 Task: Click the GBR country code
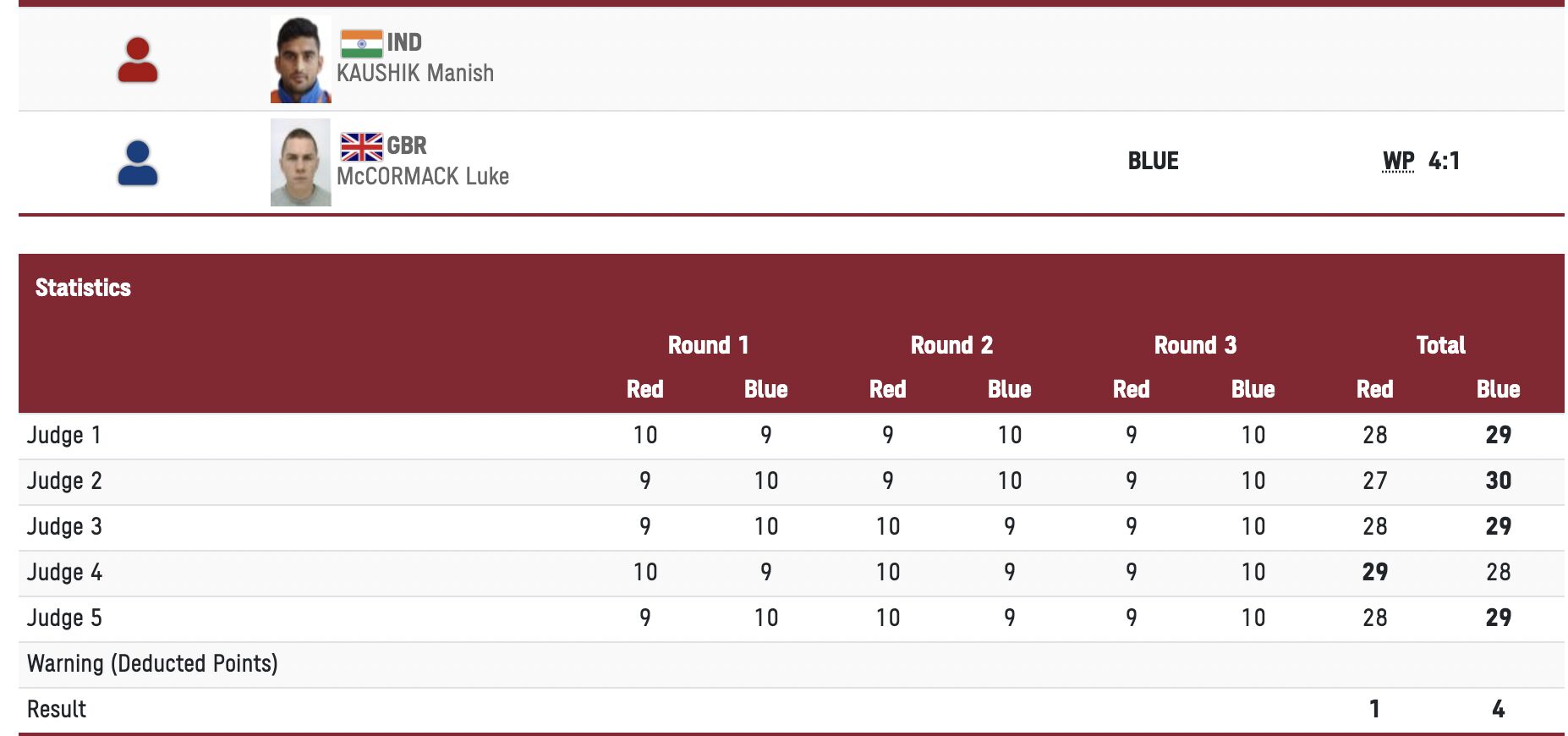pyautogui.click(x=407, y=146)
